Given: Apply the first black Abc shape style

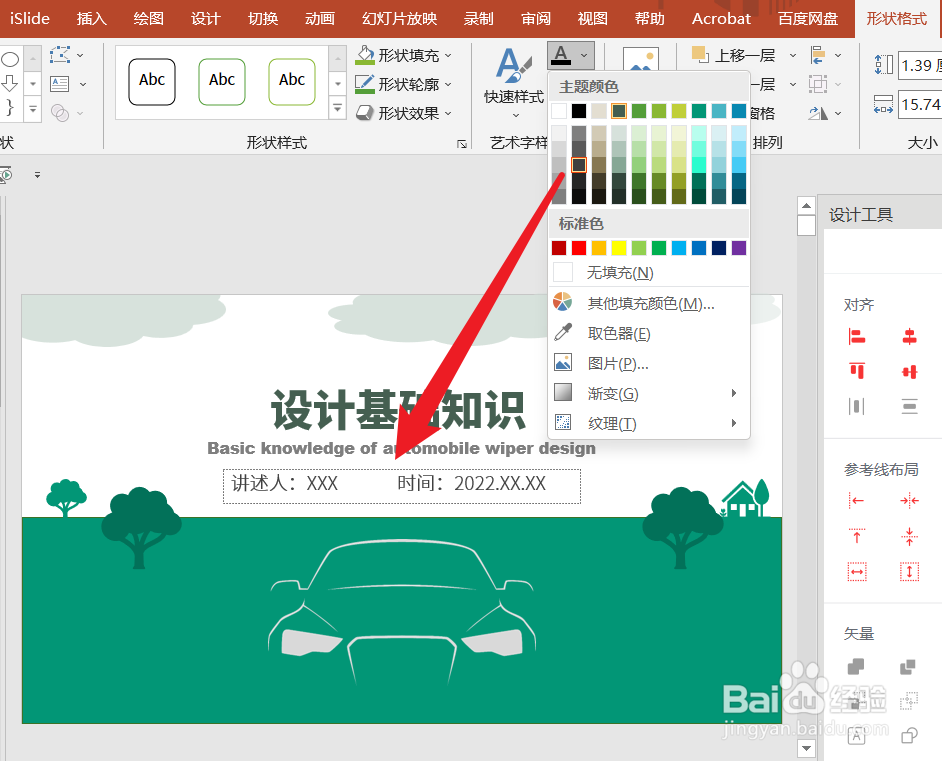Looking at the screenshot, I should pos(152,82).
